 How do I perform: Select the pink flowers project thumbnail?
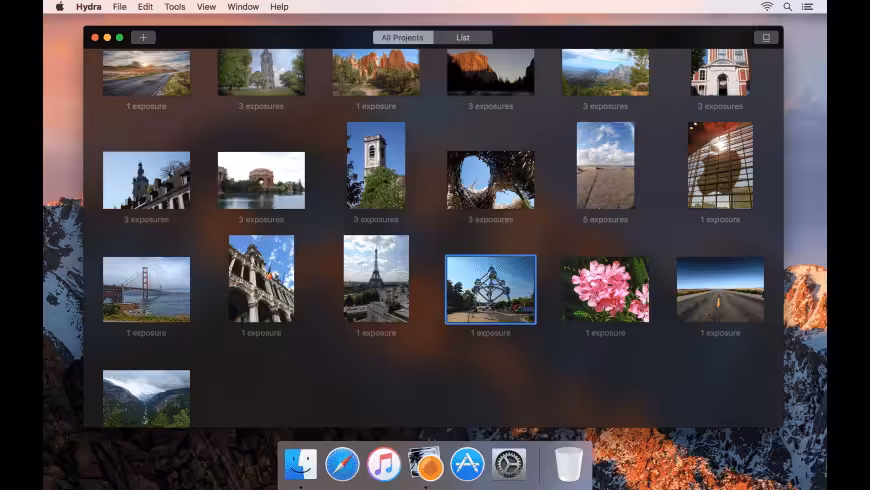605,289
